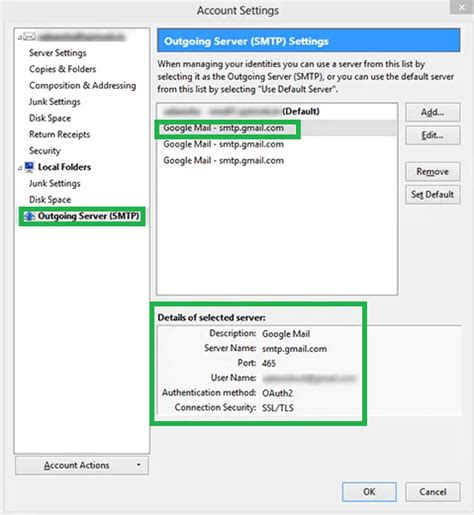Select the blurred account name row

[x=81, y=37]
